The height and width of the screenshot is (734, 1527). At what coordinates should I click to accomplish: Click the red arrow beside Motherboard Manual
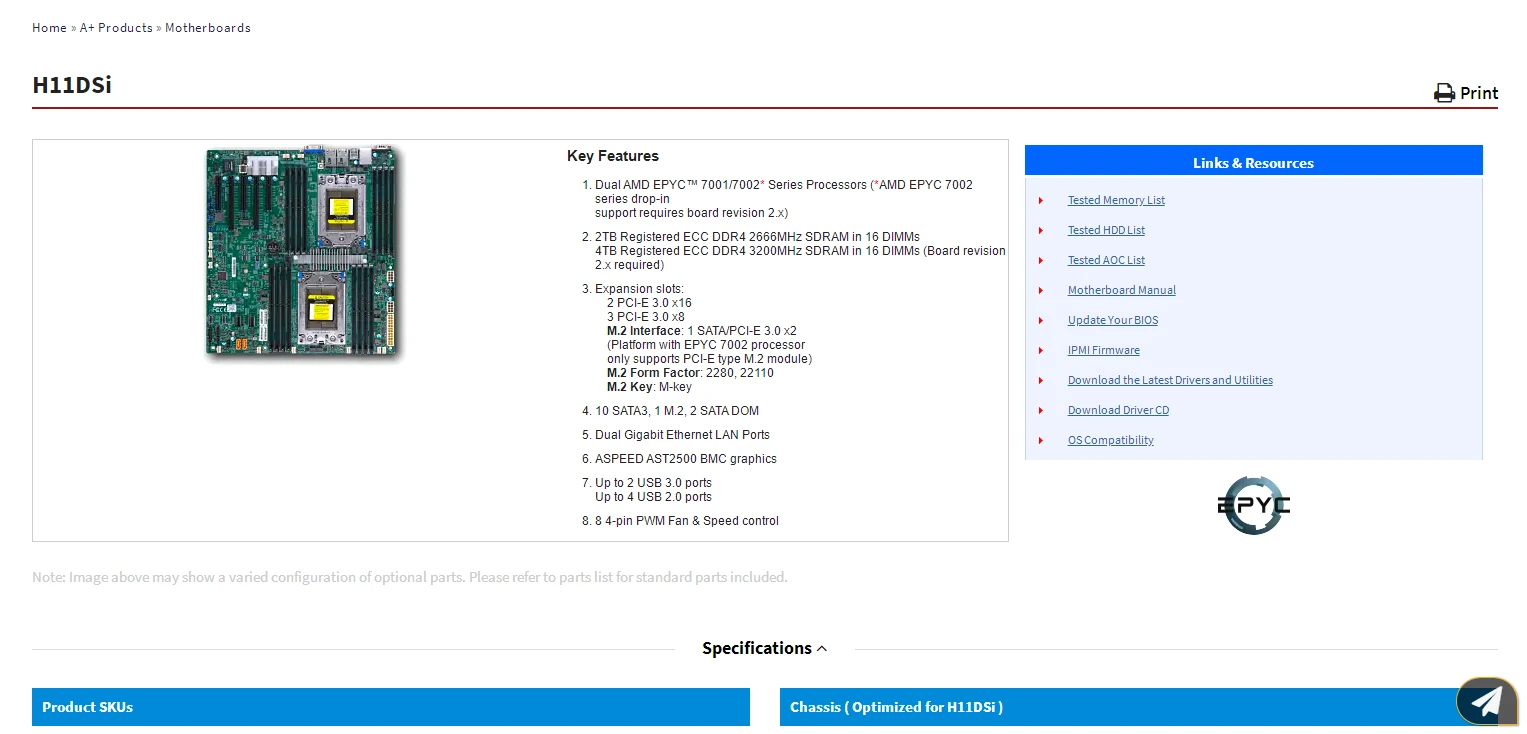(x=1041, y=291)
